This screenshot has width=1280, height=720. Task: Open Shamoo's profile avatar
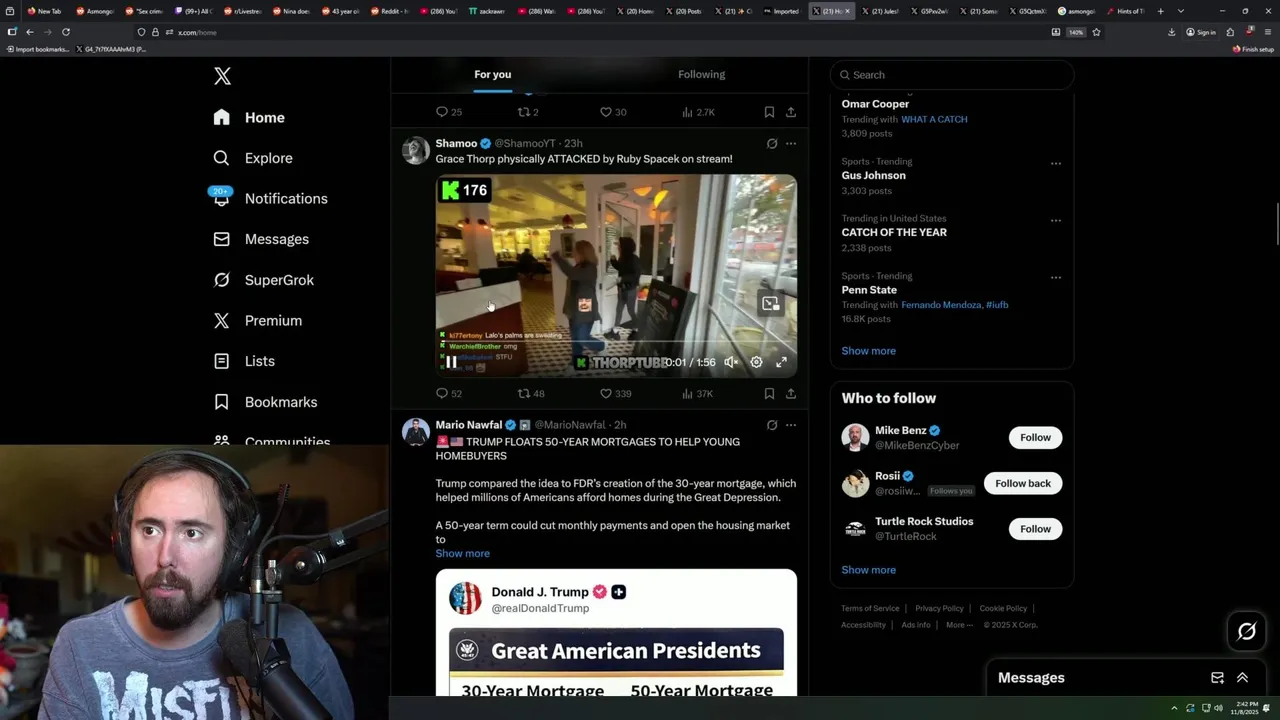pos(415,151)
